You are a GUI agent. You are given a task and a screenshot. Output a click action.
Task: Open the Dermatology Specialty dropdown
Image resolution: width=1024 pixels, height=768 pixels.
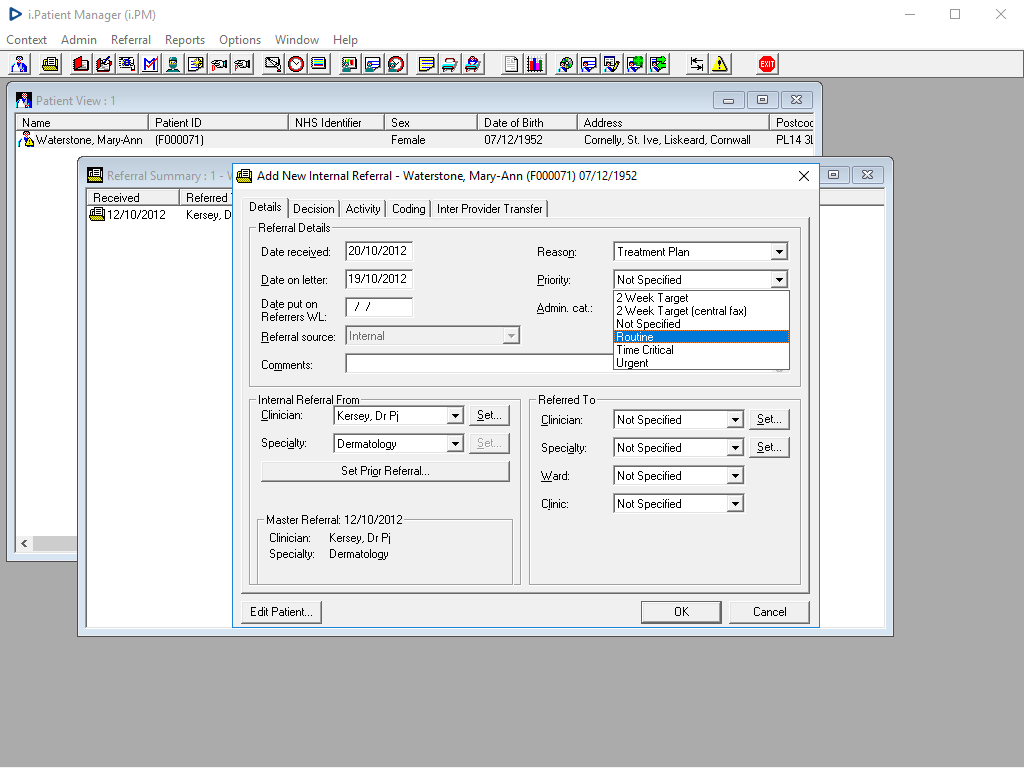click(455, 444)
